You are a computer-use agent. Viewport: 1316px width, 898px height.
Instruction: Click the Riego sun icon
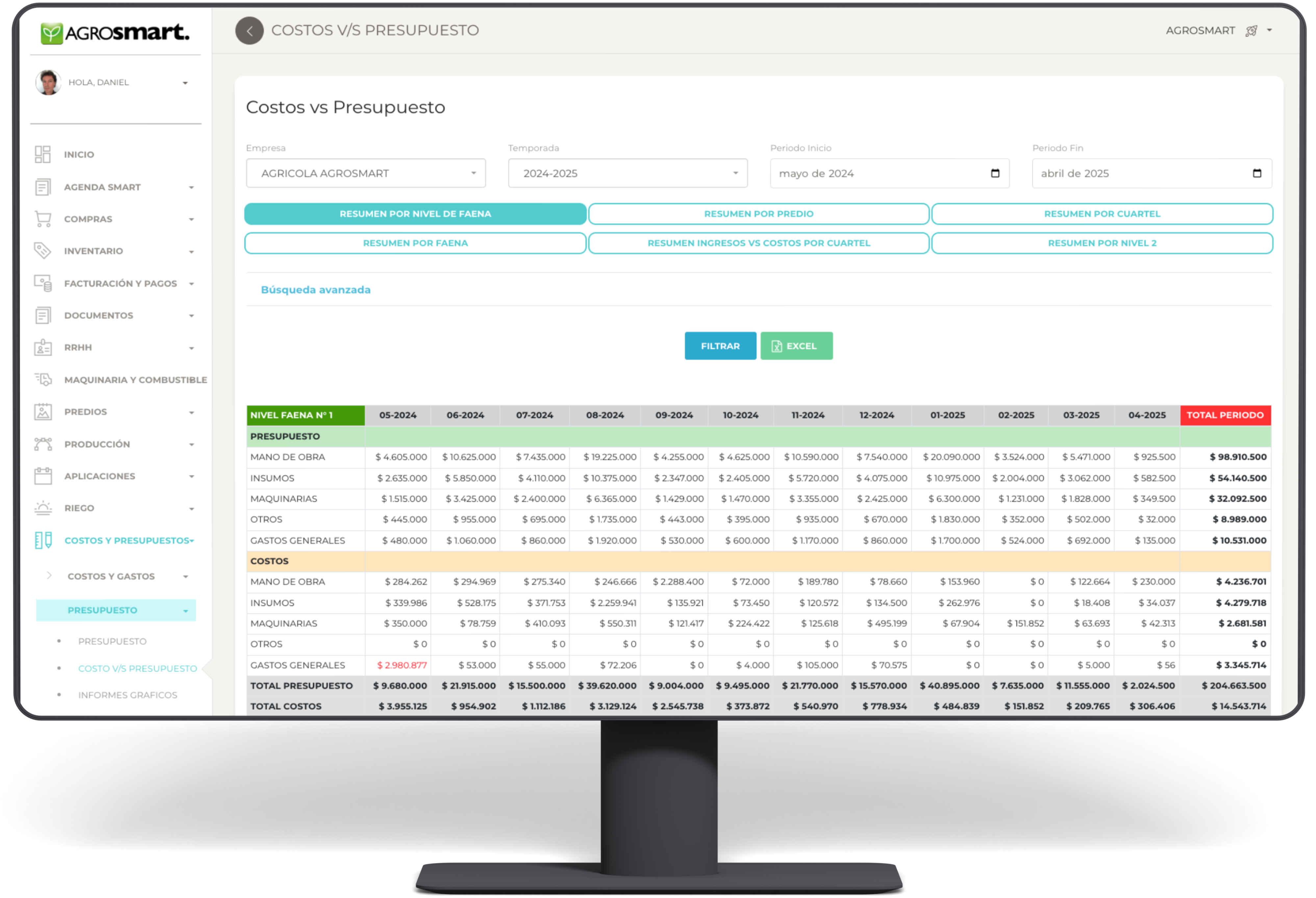pyautogui.click(x=42, y=508)
